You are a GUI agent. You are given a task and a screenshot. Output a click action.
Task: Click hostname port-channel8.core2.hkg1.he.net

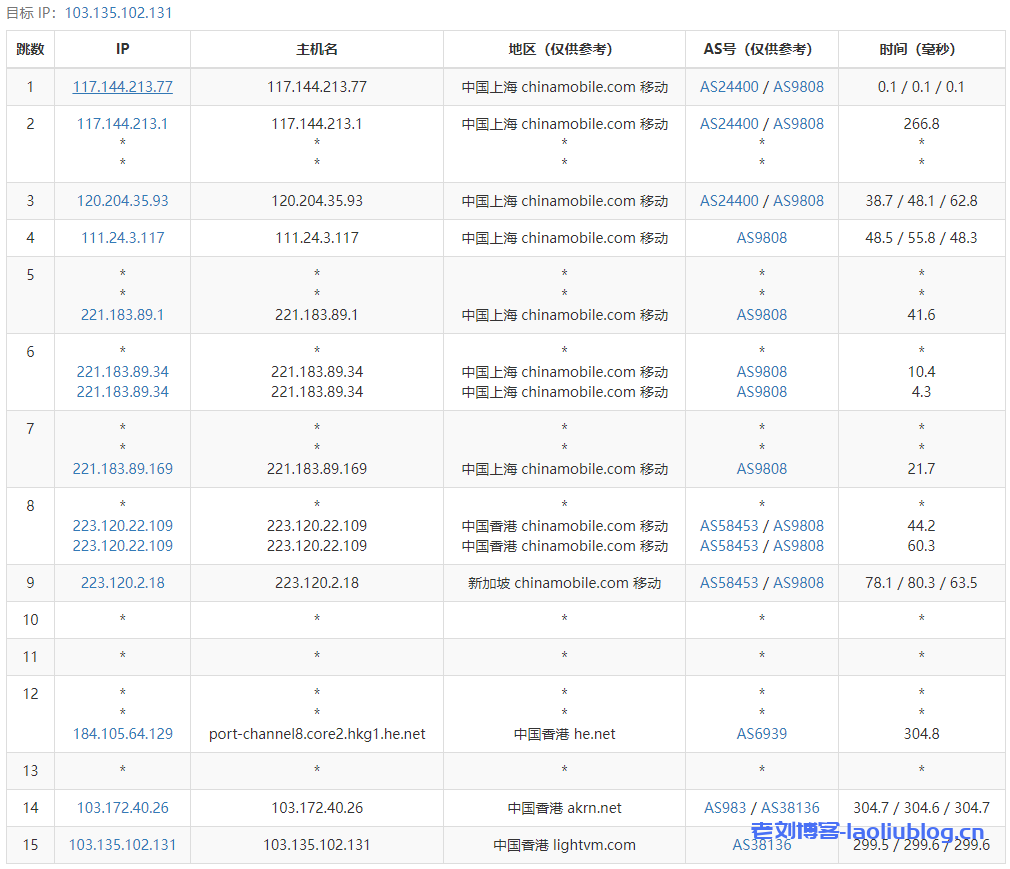click(x=317, y=734)
